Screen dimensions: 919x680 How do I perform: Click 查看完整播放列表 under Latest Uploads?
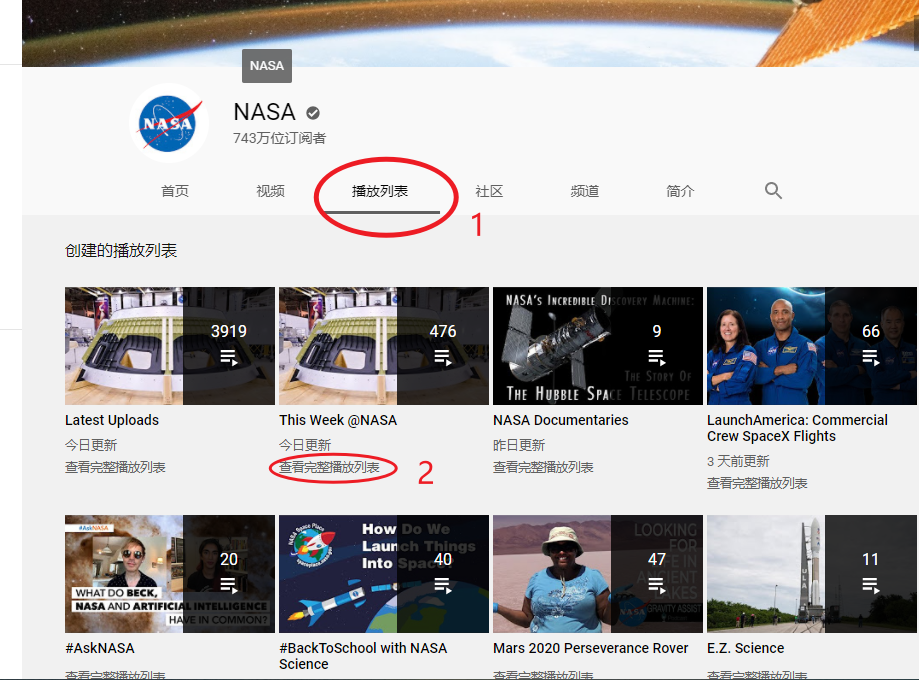click(115, 467)
